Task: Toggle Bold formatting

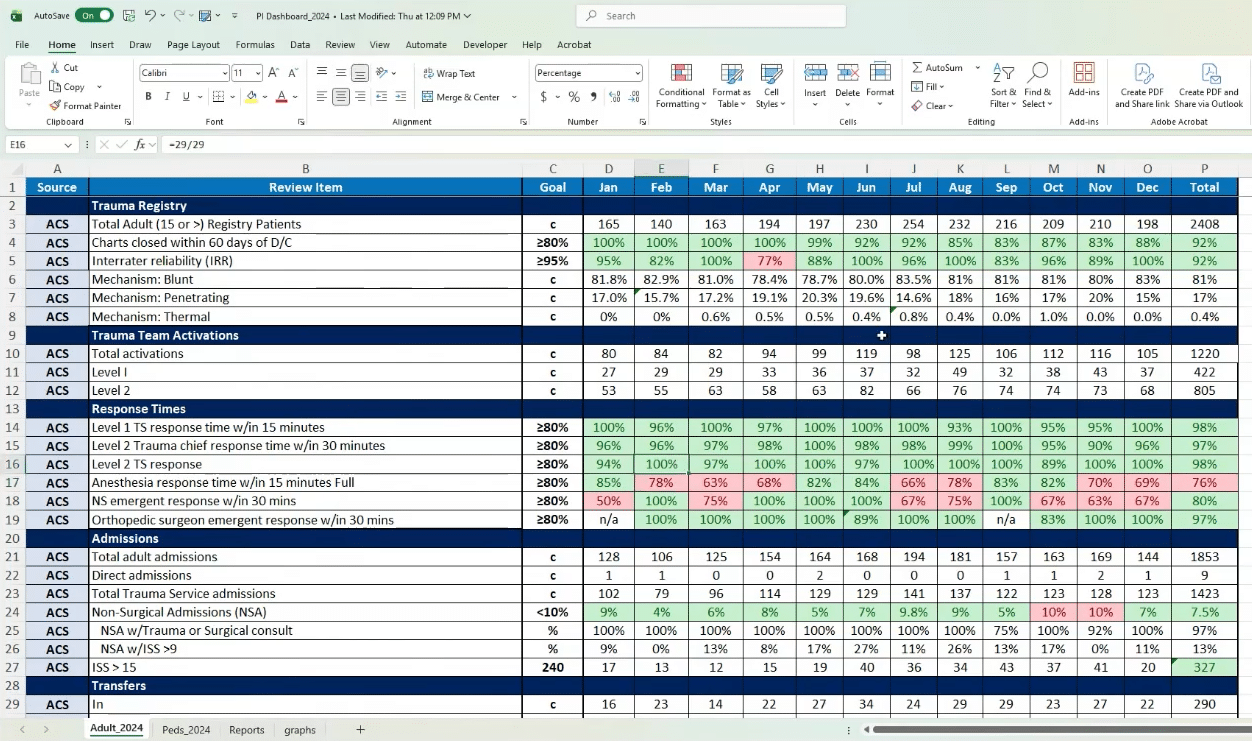Action: pyautogui.click(x=148, y=97)
